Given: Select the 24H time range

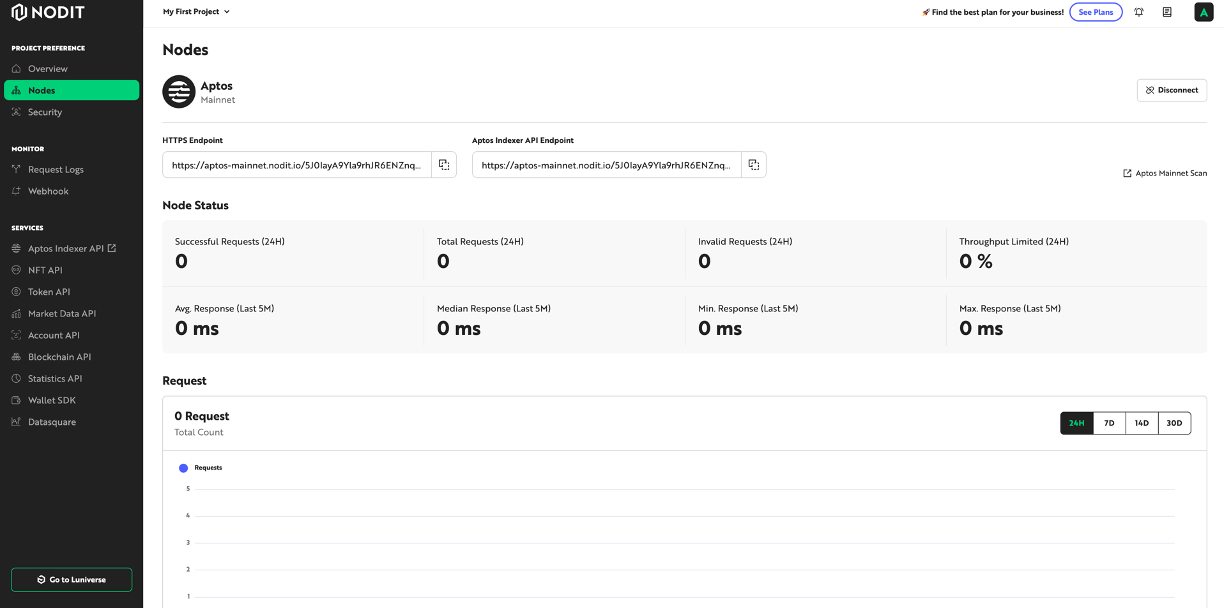Looking at the screenshot, I should [1076, 423].
